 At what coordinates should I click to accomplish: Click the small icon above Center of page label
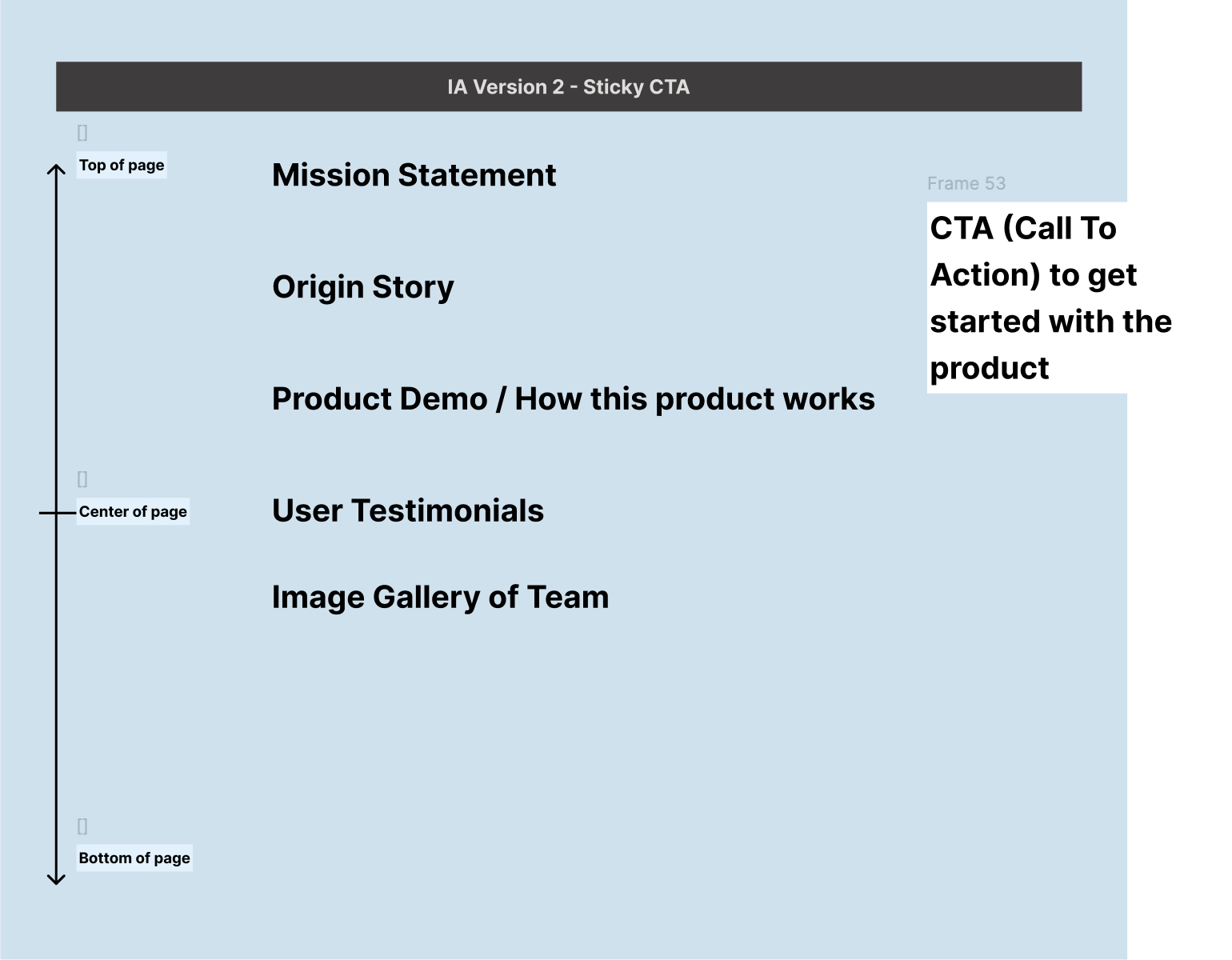[82, 478]
